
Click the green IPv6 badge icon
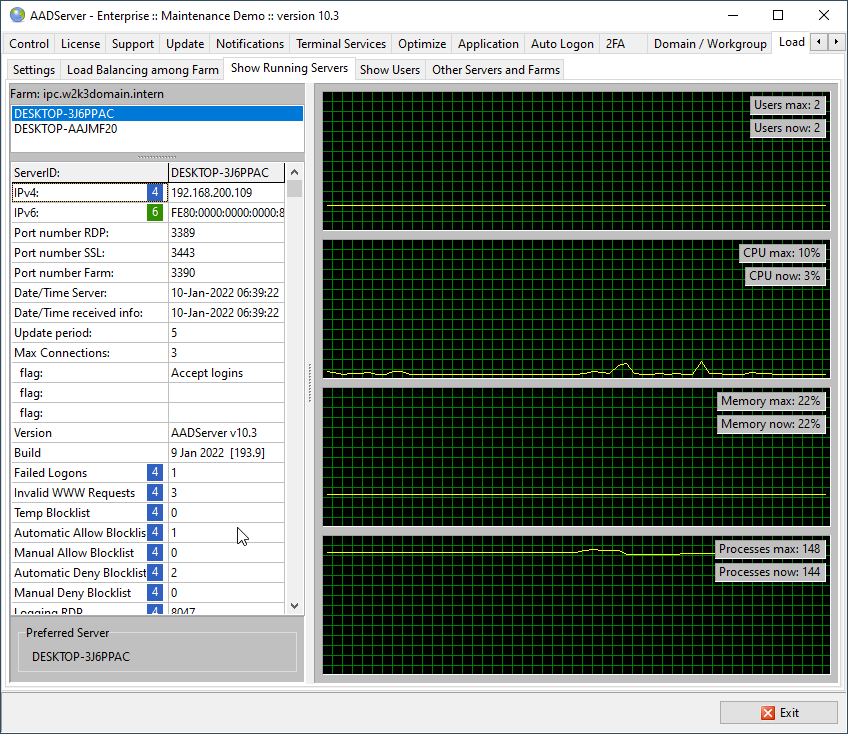[155, 213]
